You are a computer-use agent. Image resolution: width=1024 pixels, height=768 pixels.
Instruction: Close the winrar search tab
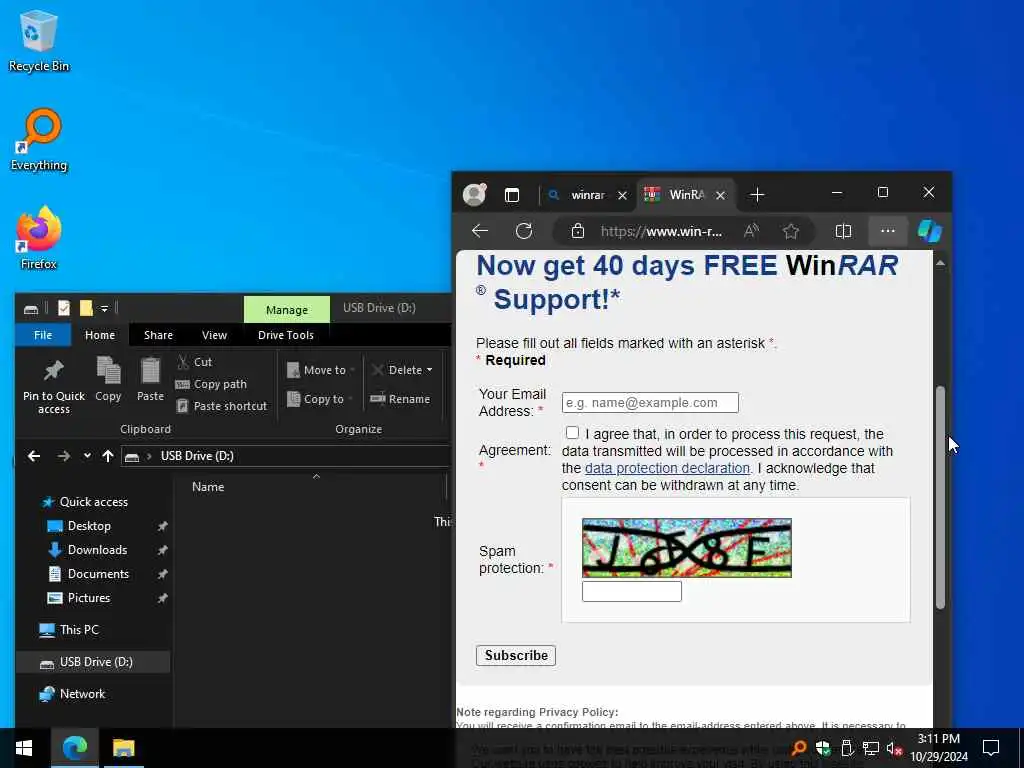tap(622, 195)
